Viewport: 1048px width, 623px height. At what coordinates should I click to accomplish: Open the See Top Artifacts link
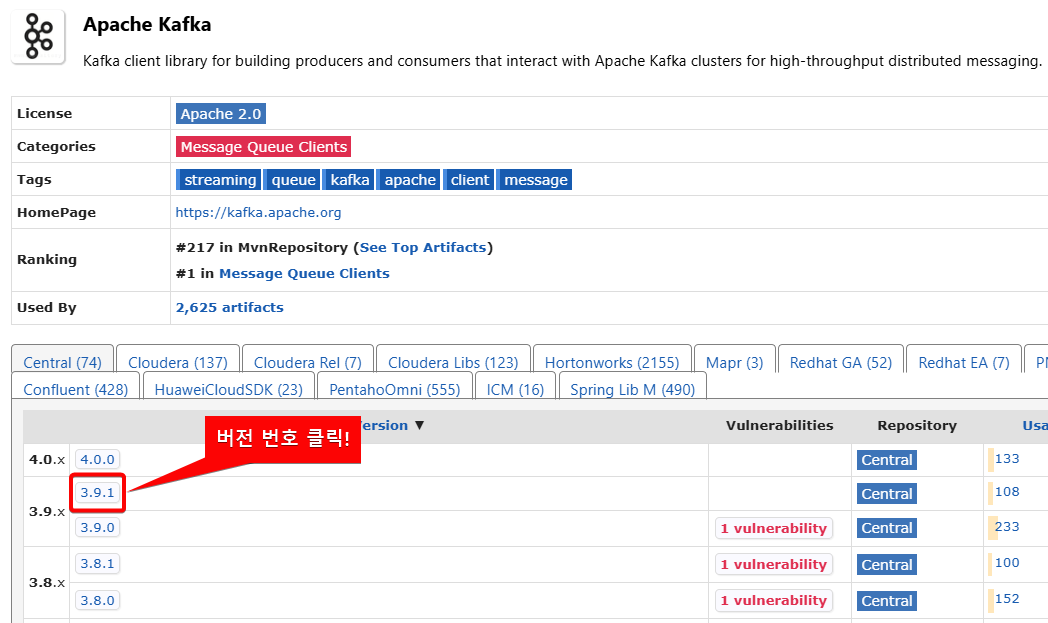click(422, 247)
